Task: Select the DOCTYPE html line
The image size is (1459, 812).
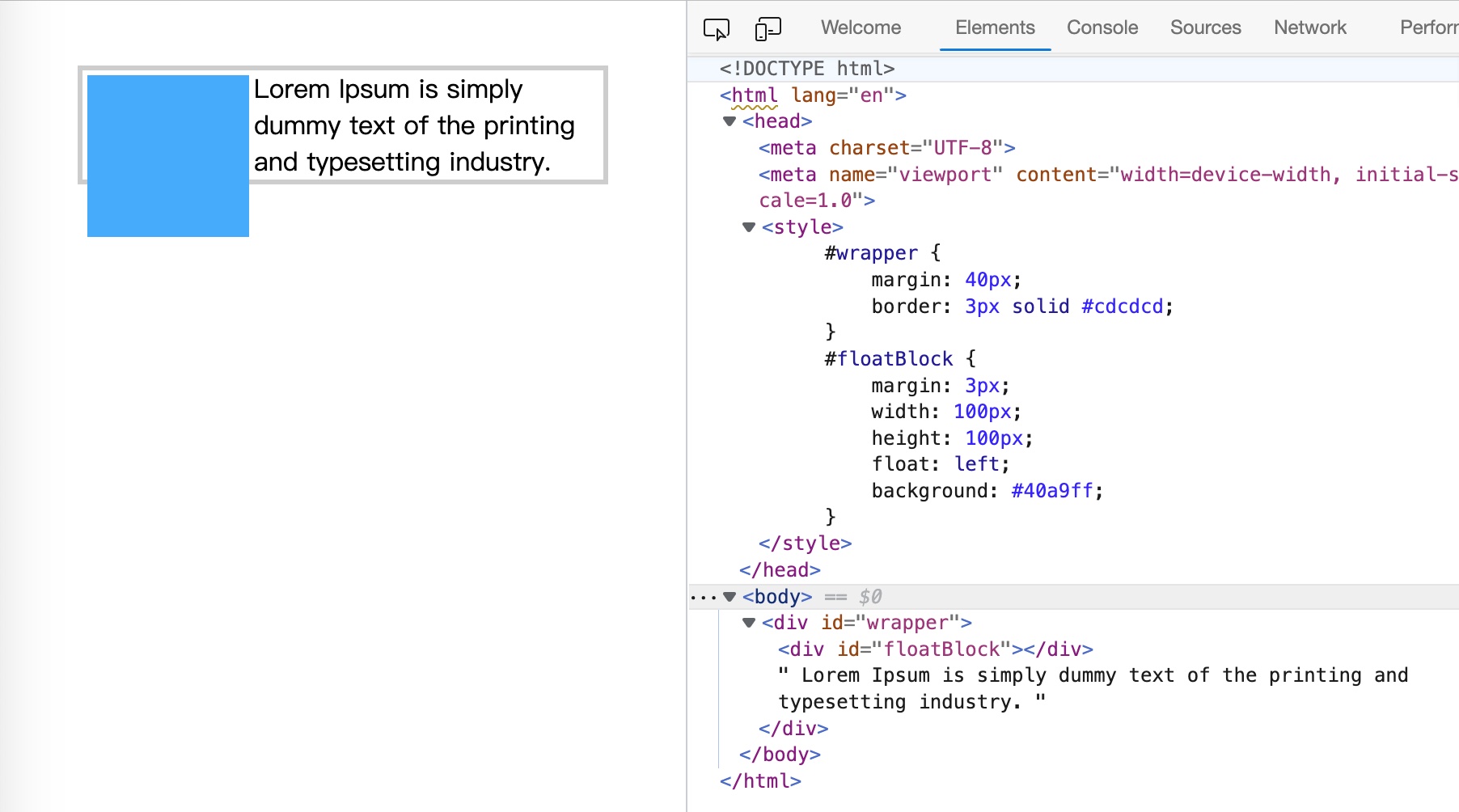Action: click(806, 69)
